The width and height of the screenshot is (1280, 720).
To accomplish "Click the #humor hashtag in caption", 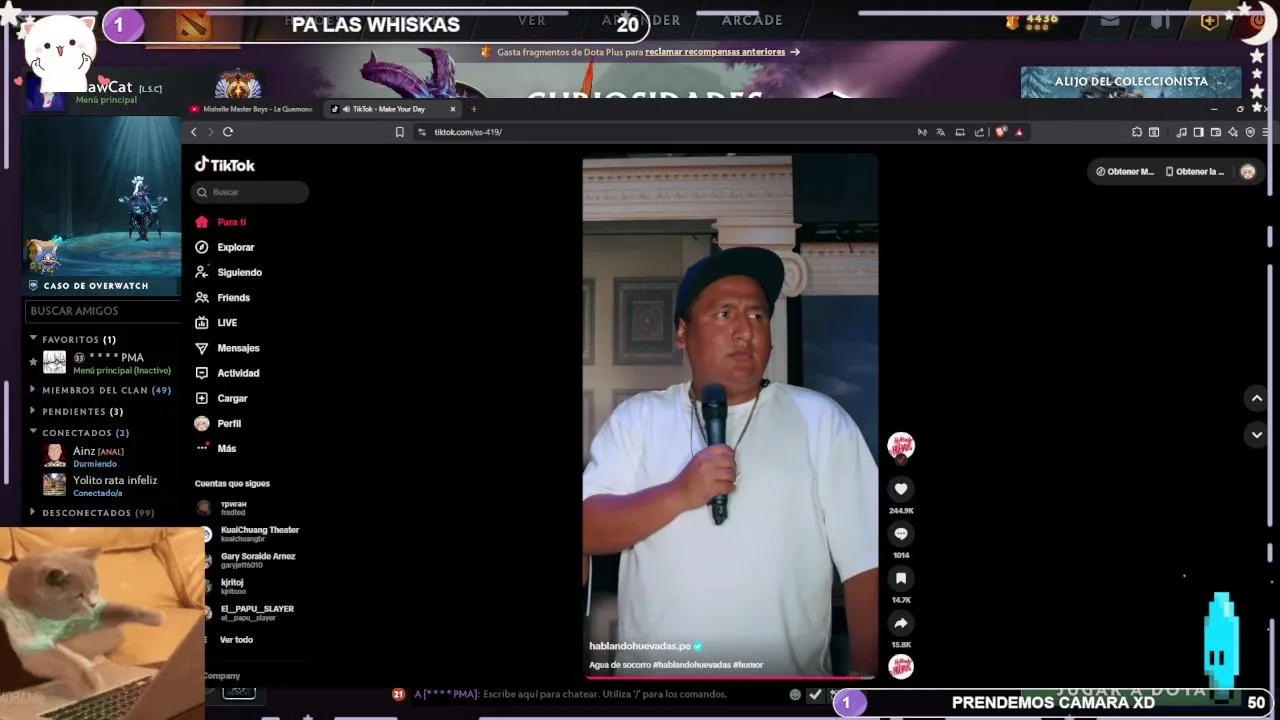I will [x=748, y=665].
